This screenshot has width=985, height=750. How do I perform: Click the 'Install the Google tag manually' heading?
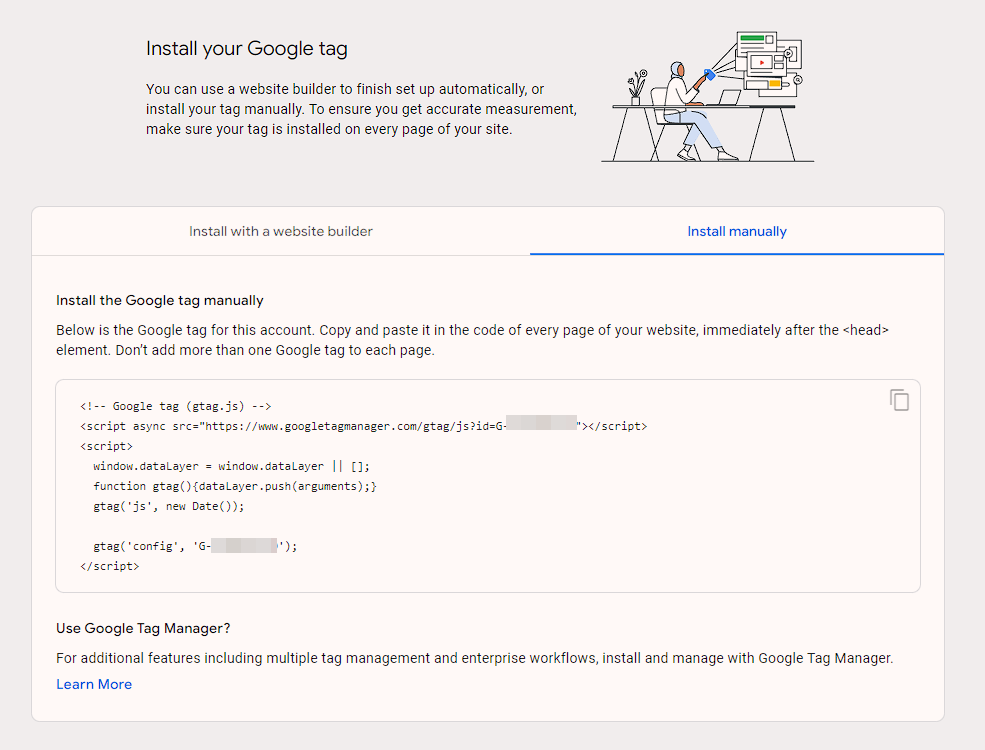point(160,300)
